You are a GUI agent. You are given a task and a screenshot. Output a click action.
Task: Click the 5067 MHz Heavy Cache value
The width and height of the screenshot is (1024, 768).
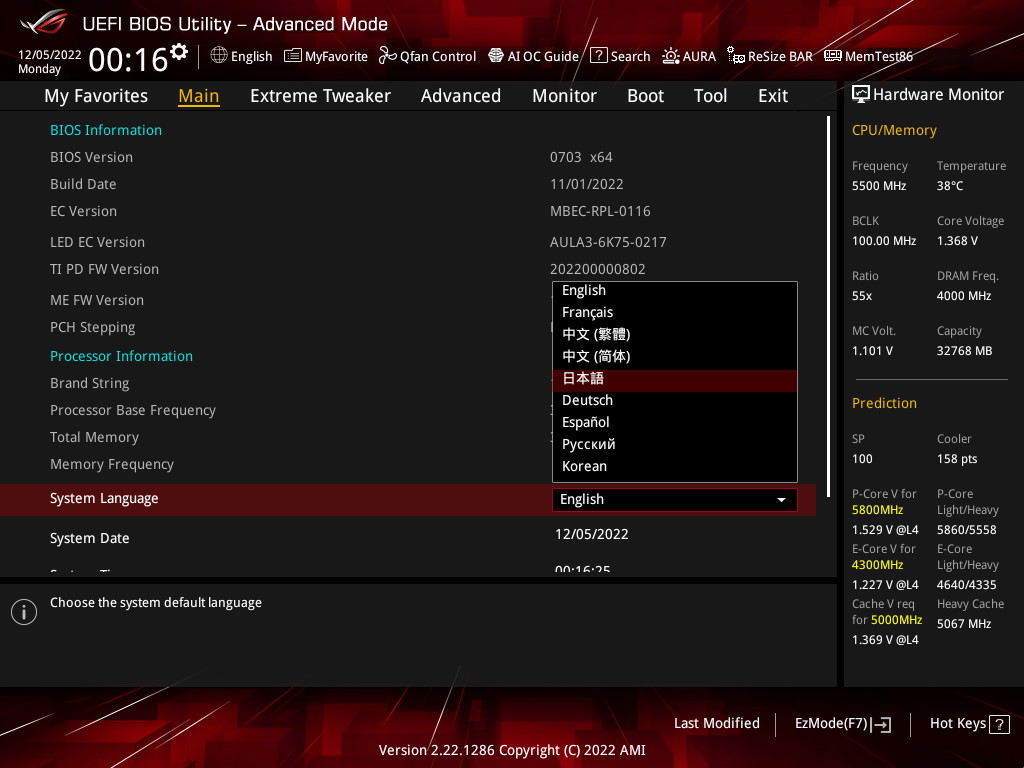click(963, 624)
